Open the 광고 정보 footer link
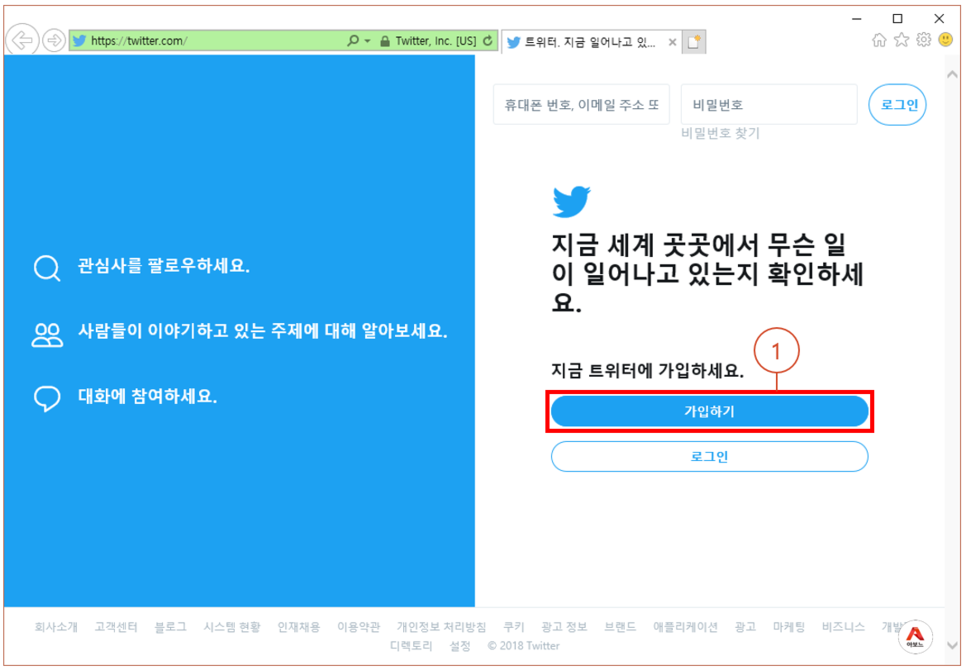The image size is (966, 670). (564, 627)
